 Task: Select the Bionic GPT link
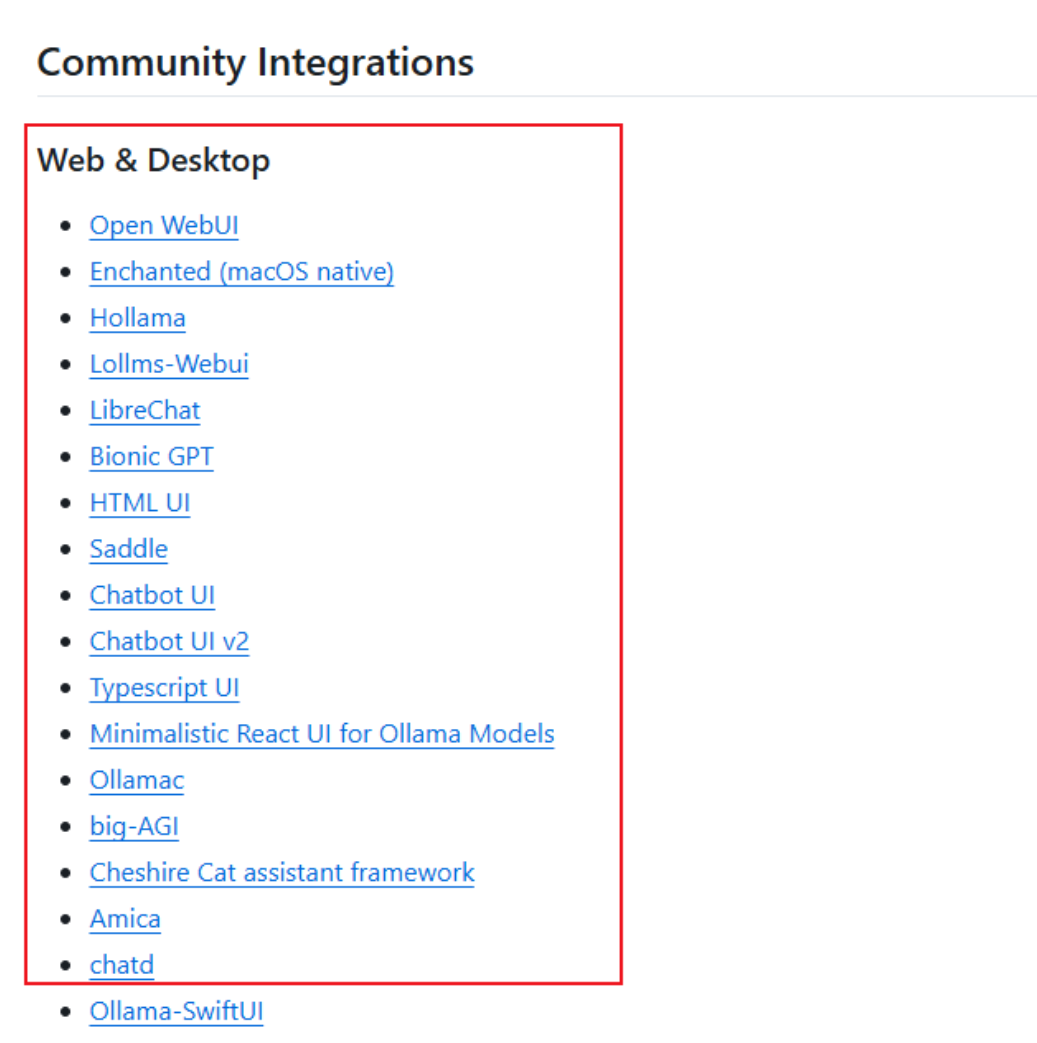click(151, 457)
